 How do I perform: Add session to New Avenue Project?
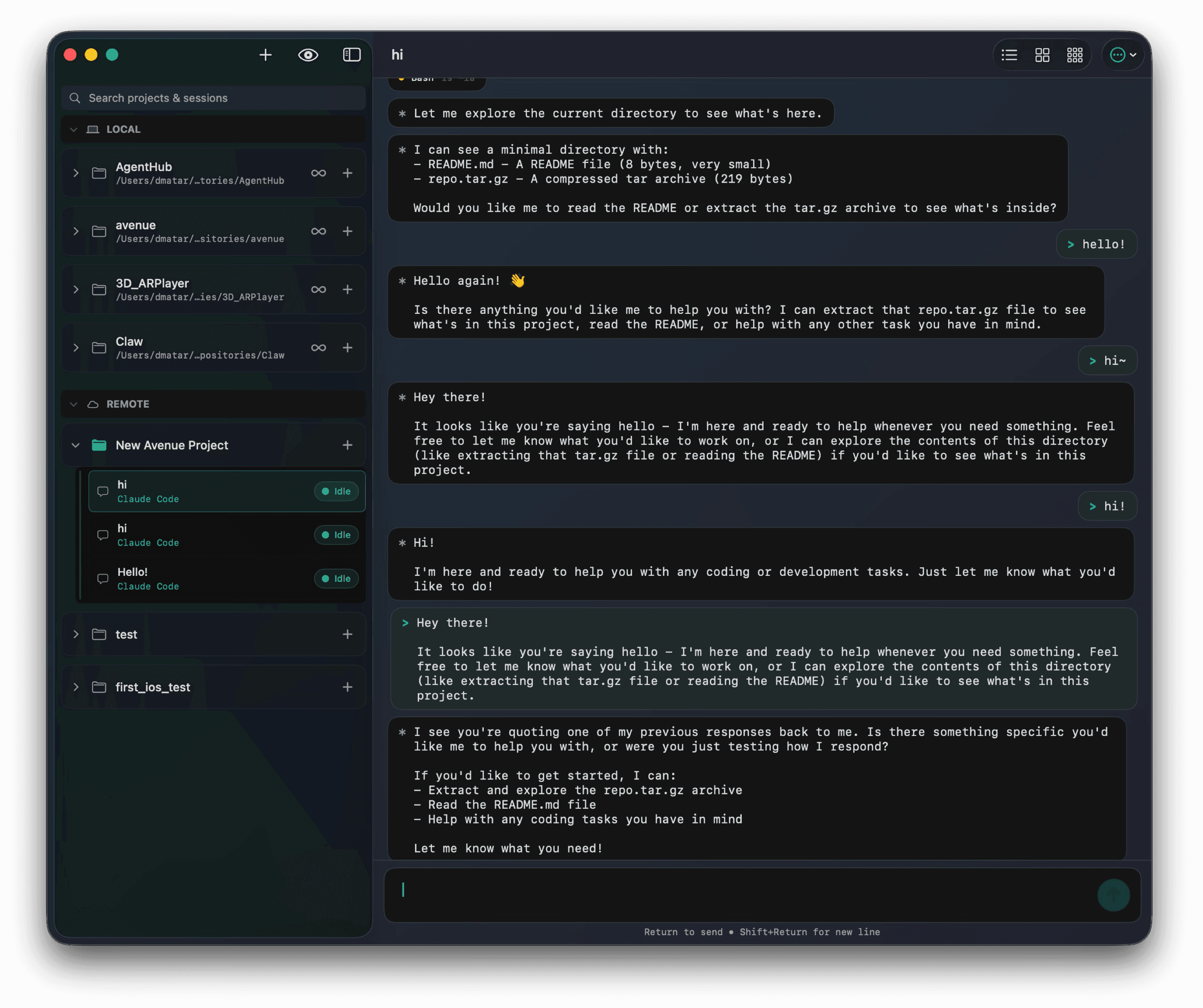347,445
